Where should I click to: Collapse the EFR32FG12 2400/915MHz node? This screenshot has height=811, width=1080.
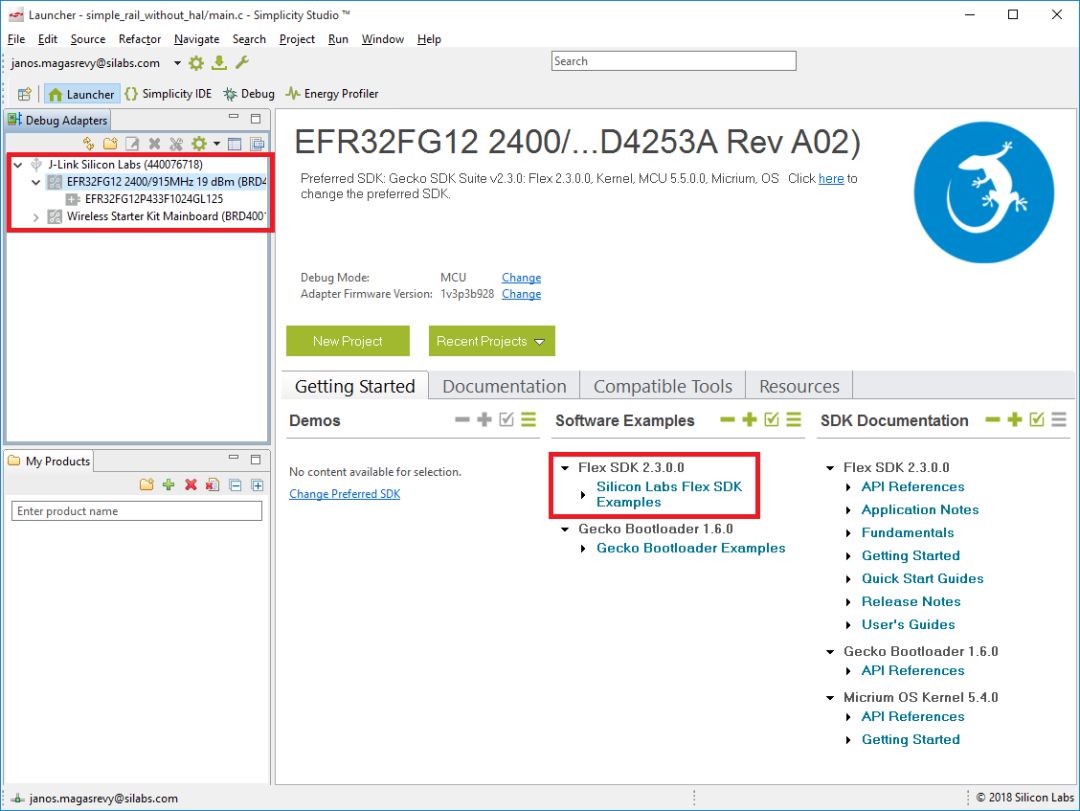click(x=36, y=182)
